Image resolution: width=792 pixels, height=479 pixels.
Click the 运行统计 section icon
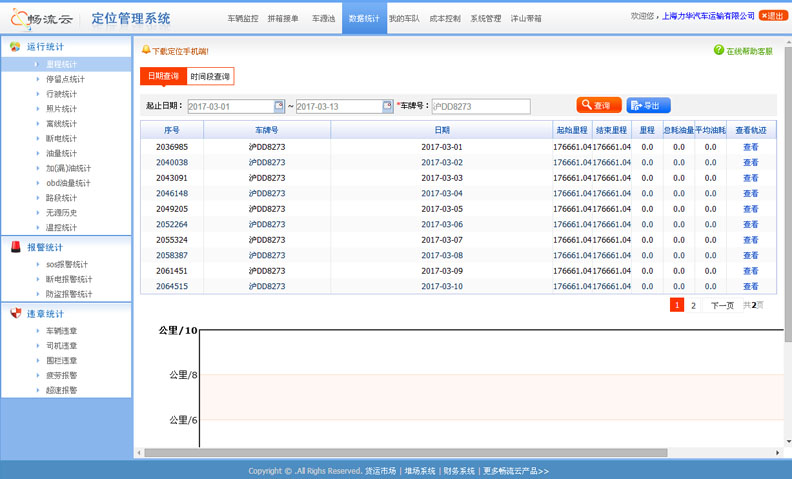point(15,47)
